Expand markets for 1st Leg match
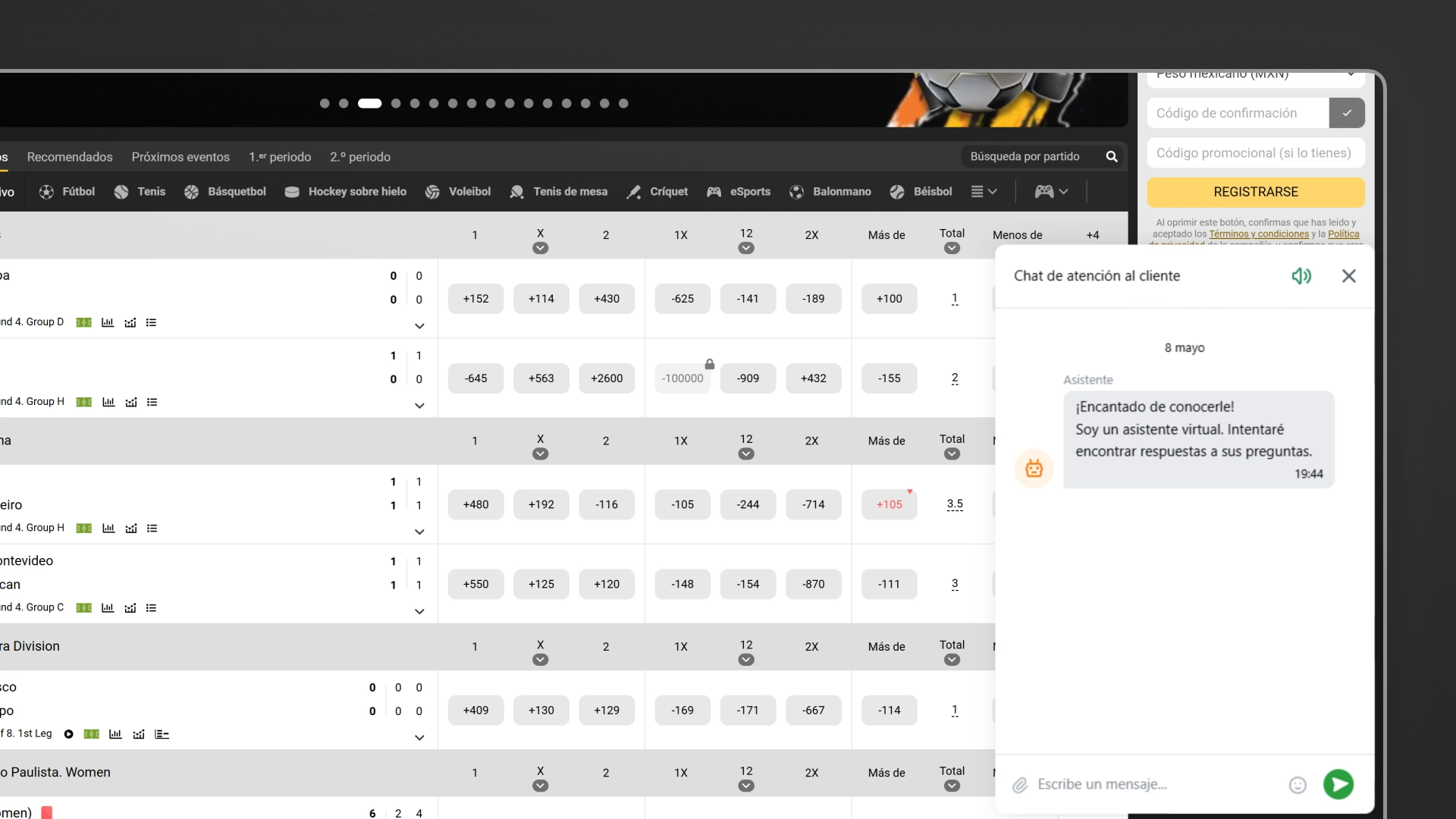1456x819 pixels. click(x=419, y=738)
